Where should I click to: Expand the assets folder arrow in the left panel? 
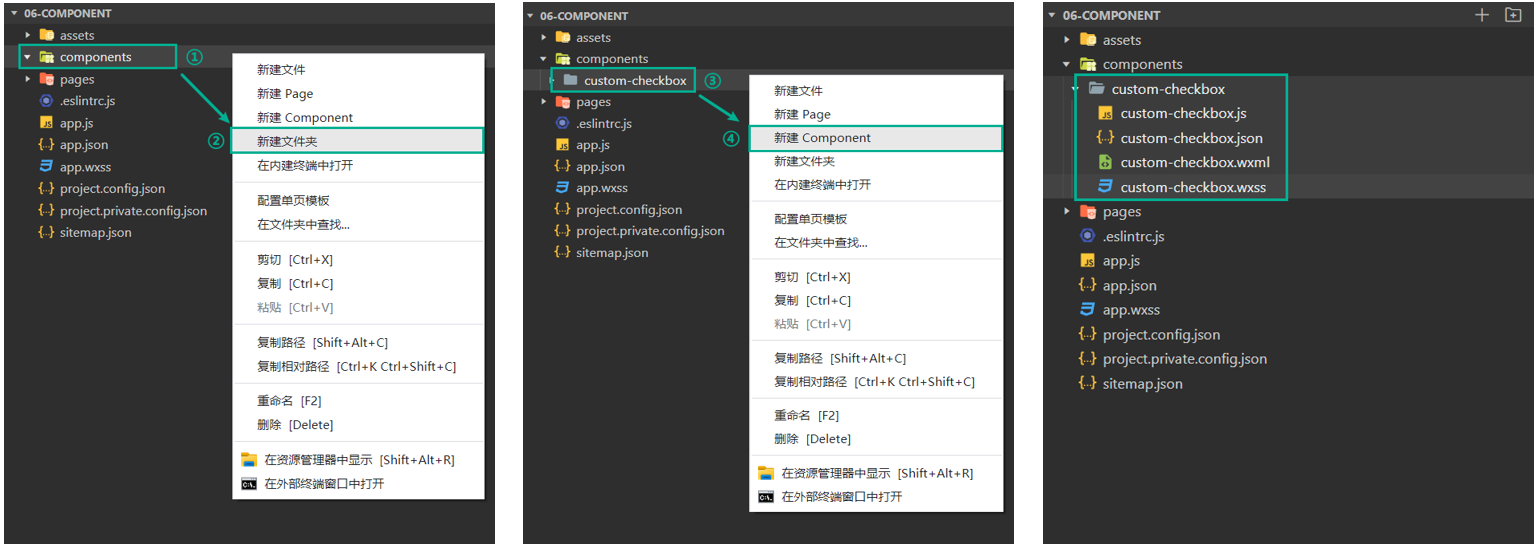click(28, 35)
